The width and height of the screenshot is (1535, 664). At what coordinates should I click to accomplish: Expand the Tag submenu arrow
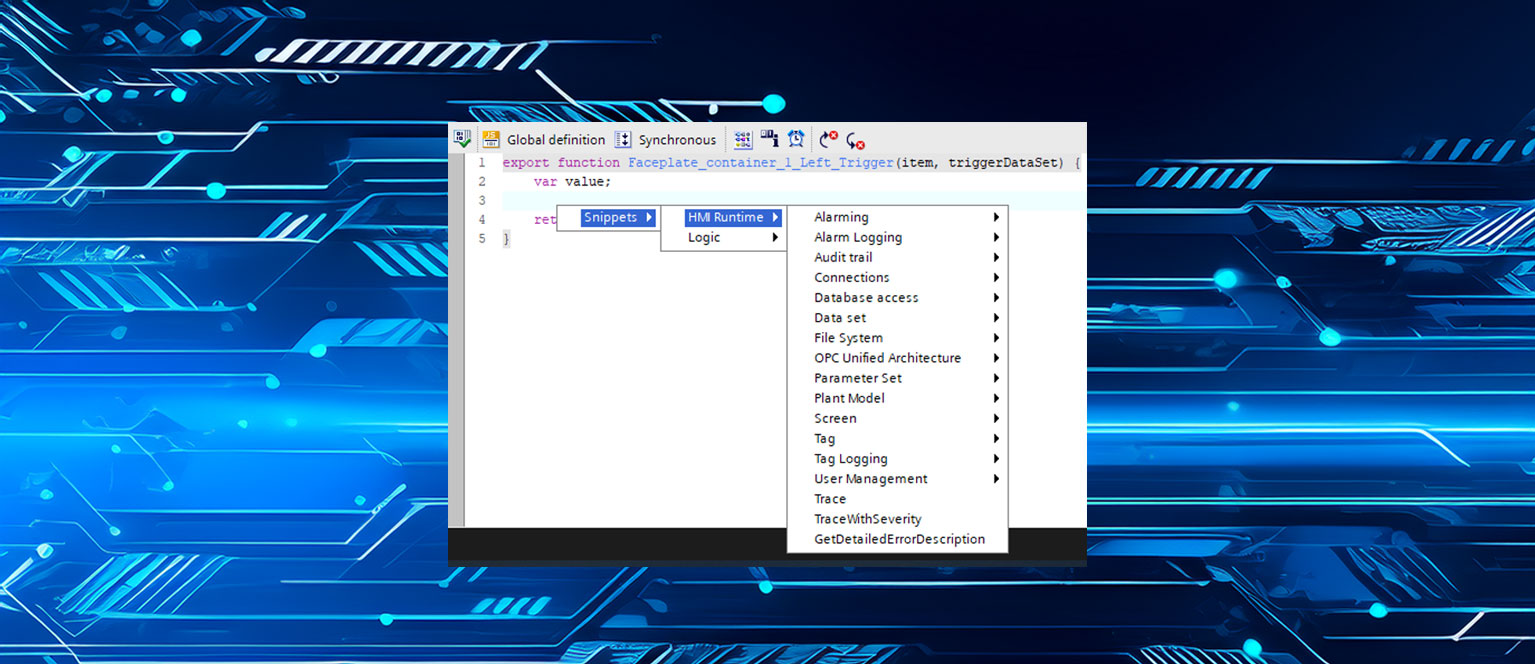[x=996, y=438]
